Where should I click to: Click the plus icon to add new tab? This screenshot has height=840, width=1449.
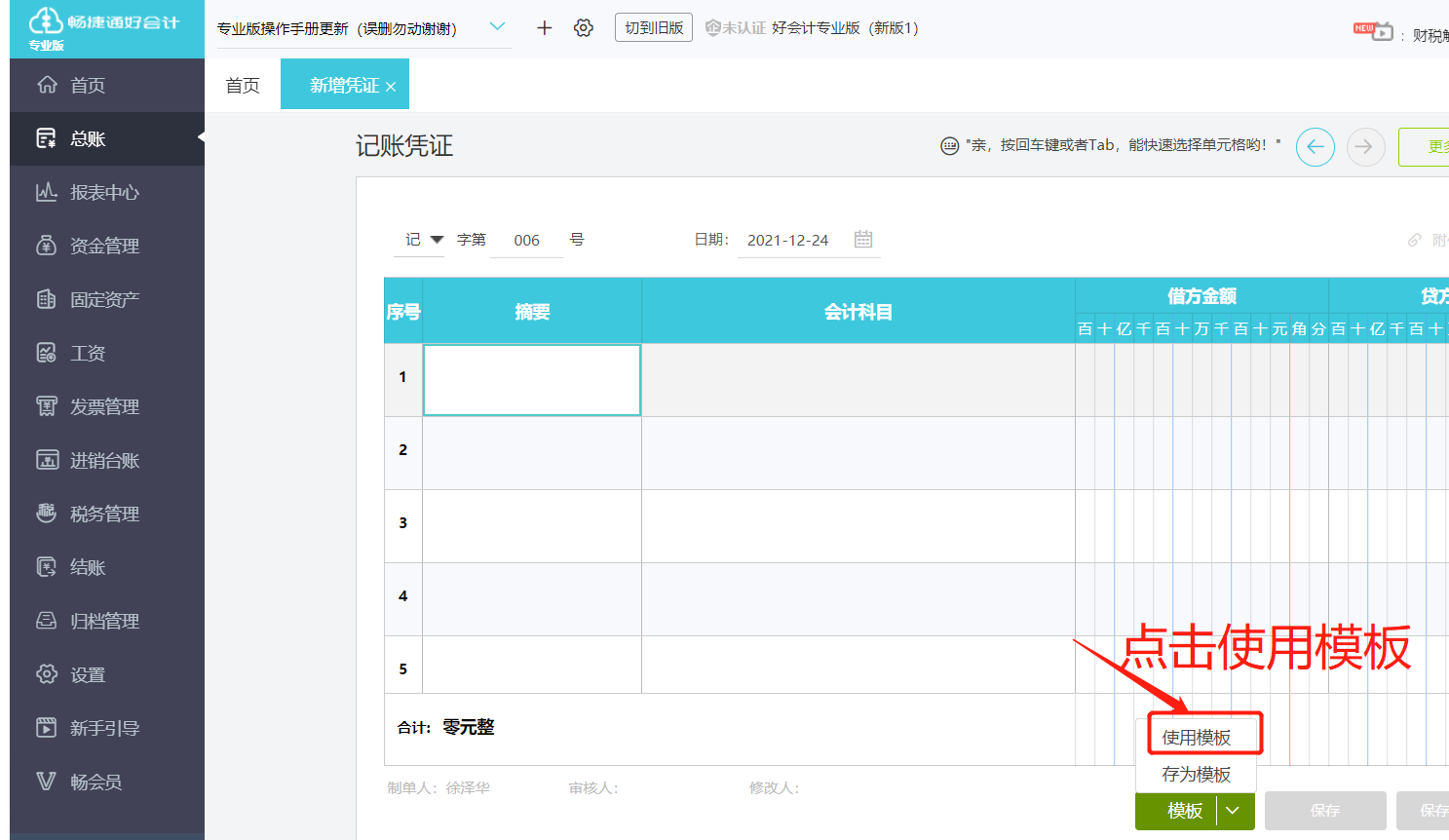[545, 28]
